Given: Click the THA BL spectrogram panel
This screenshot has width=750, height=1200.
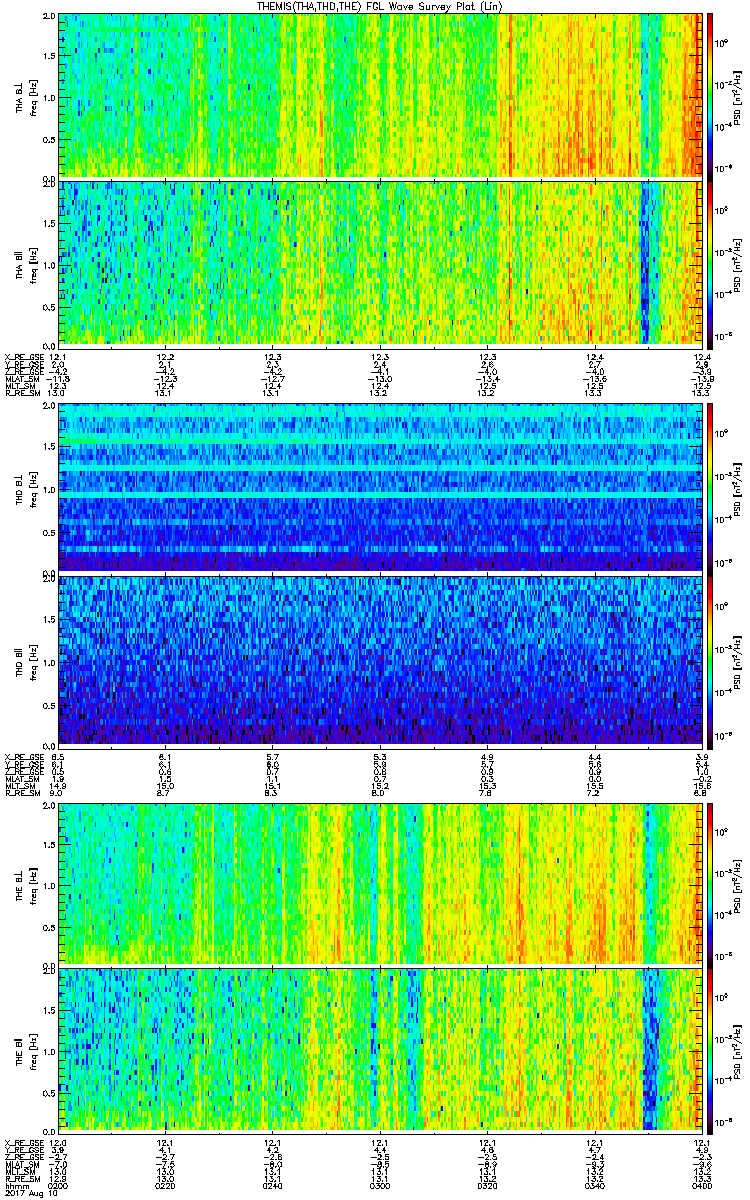Looking at the screenshot, I should (380, 95).
